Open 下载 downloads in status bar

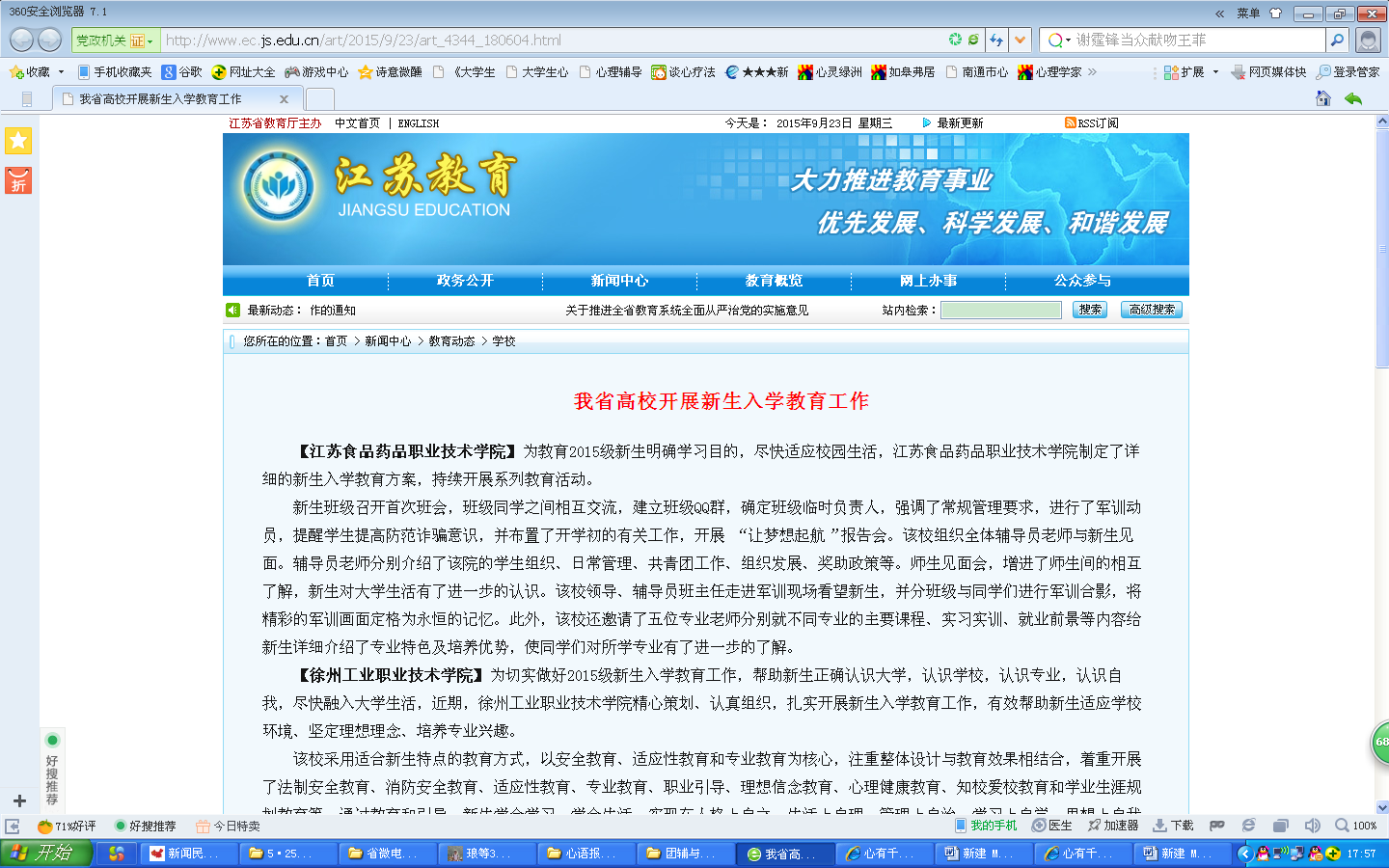click(1174, 826)
